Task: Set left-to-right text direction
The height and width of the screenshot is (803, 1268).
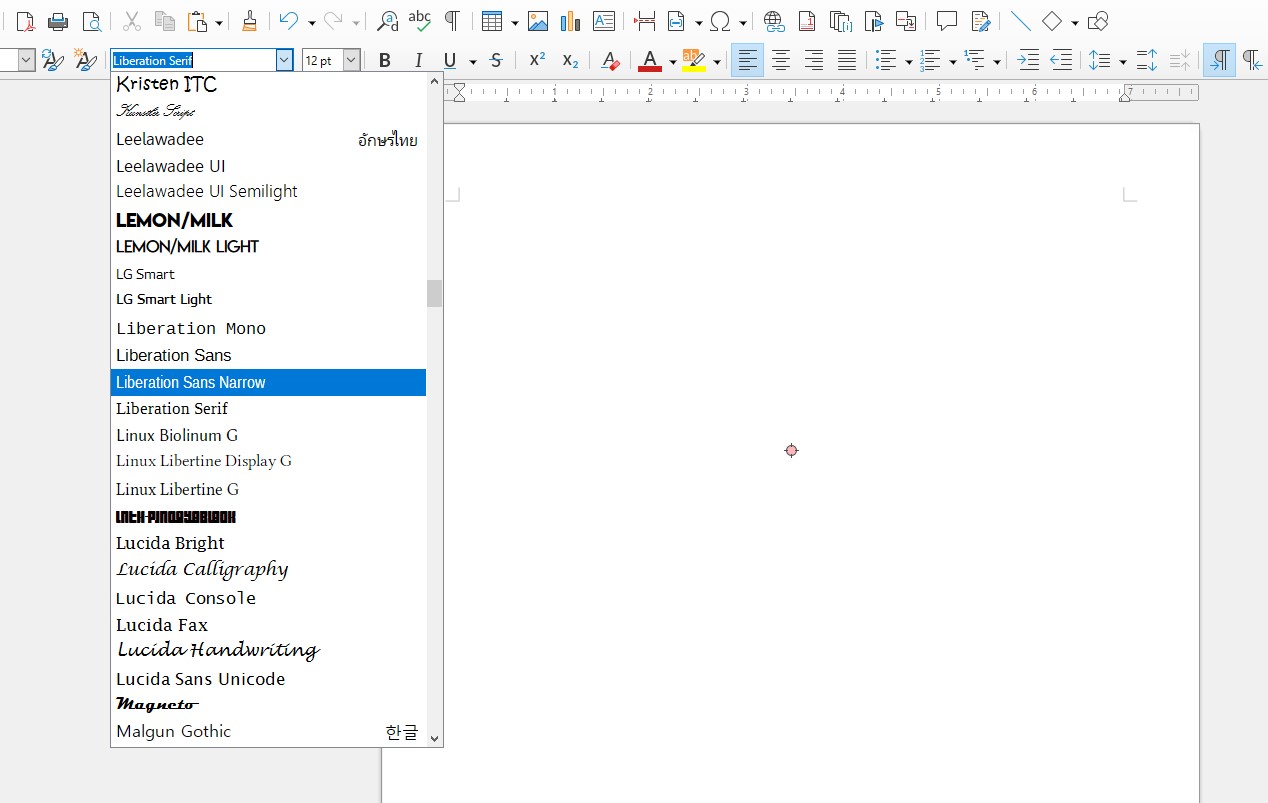Action: 1219,61
